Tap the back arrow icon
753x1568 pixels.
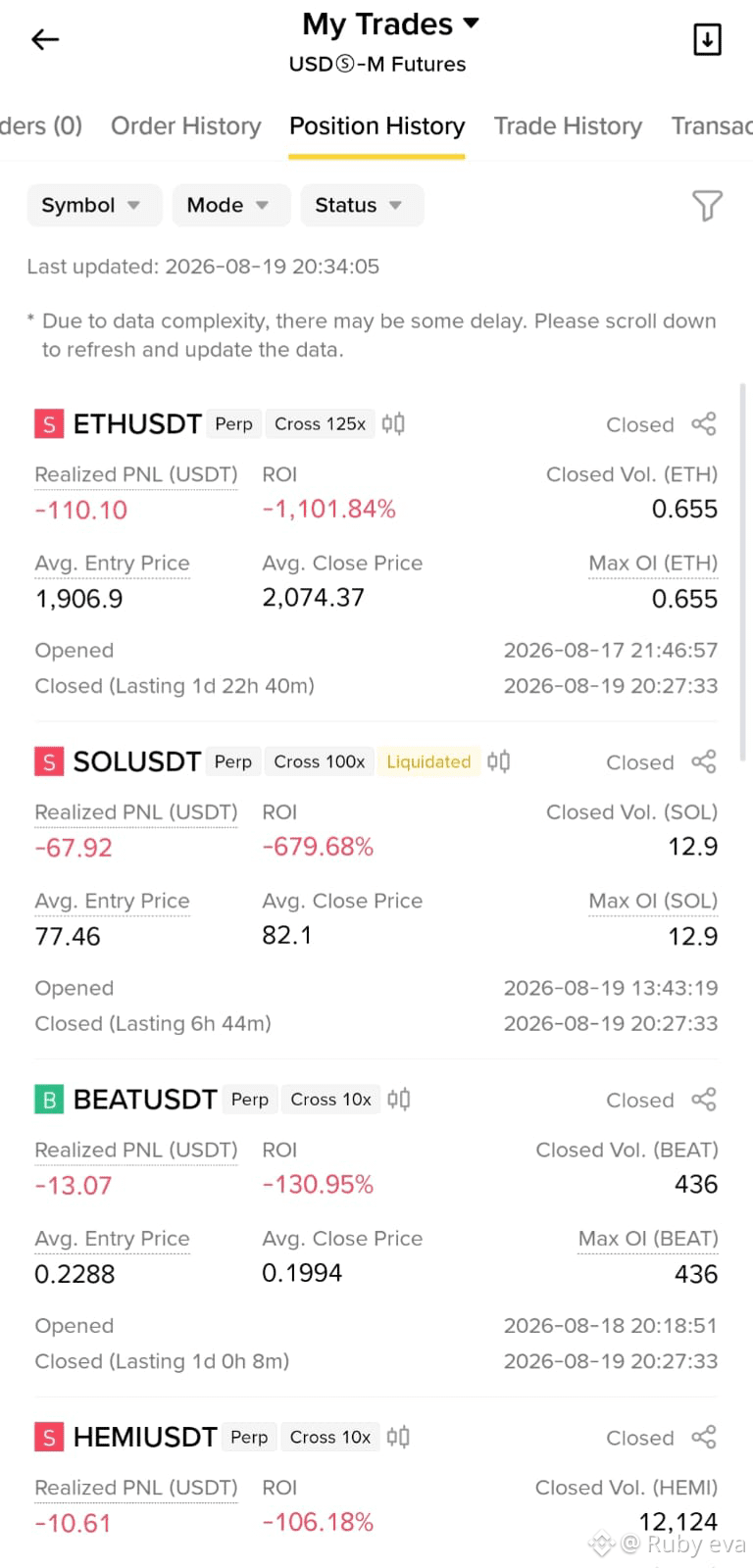[45, 39]
